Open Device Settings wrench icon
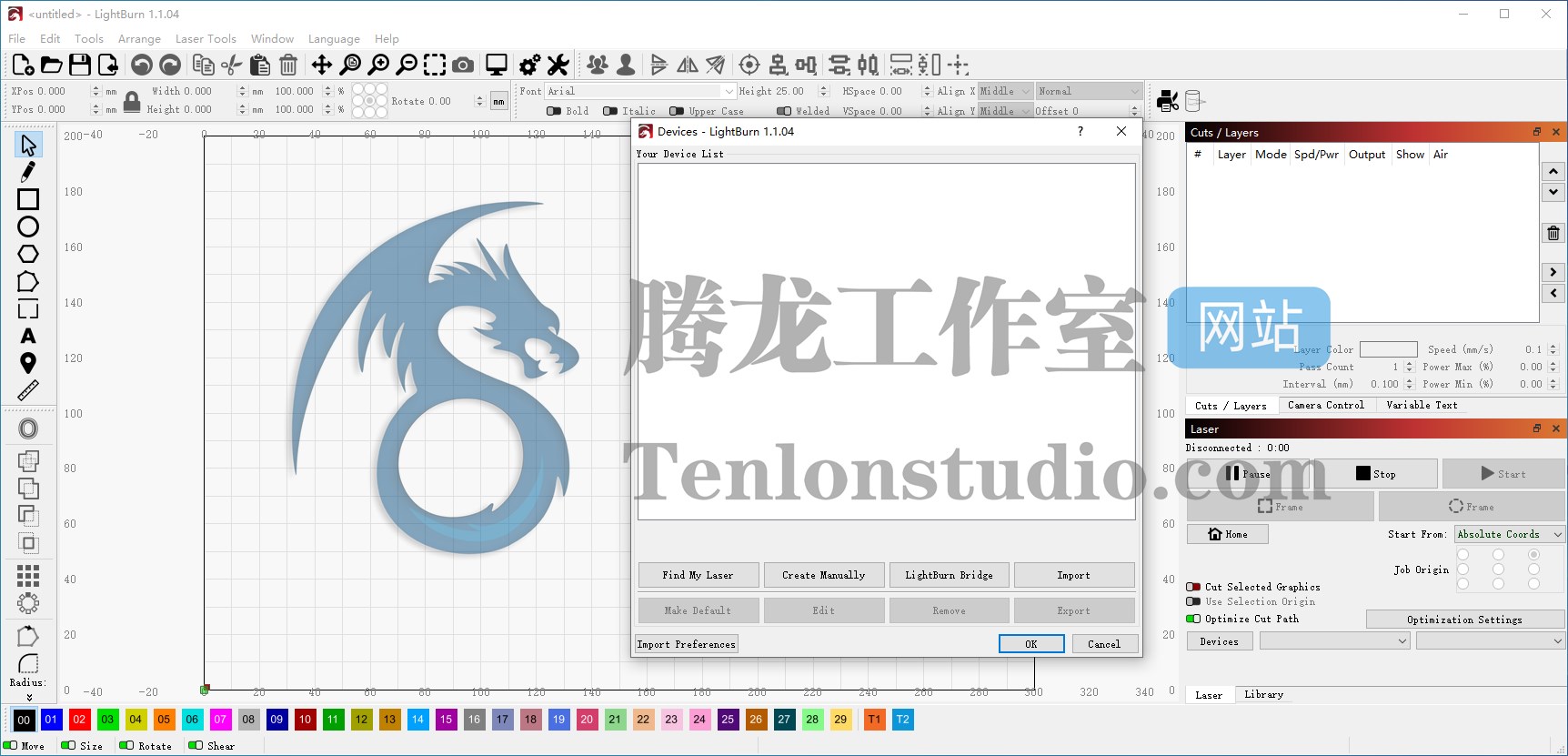 point(558,65)
